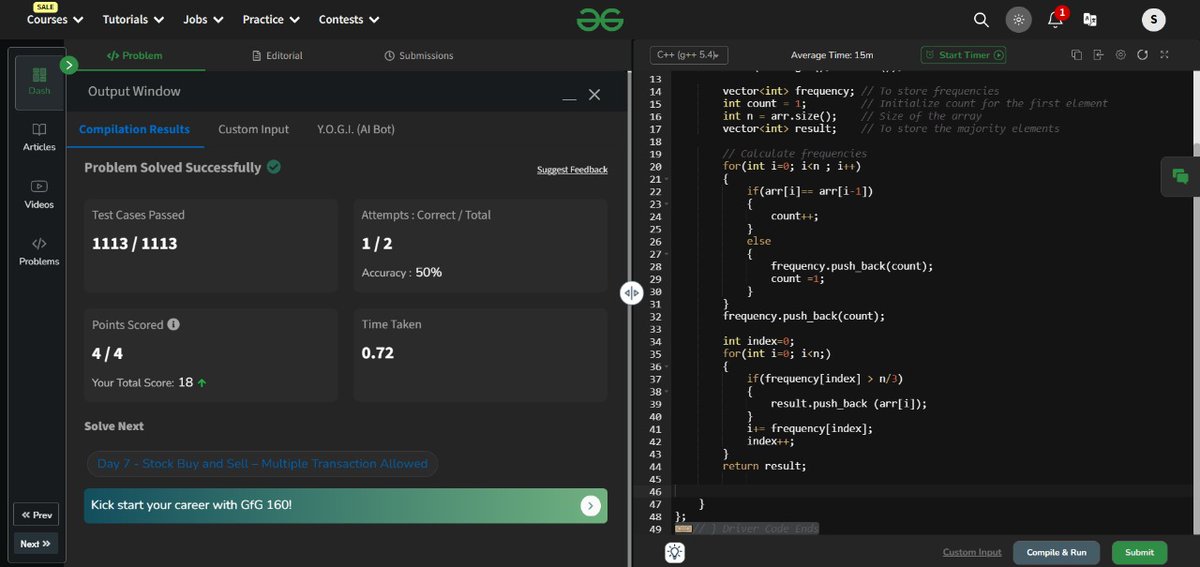Click the copy code icon
Screen dimensions: 1200x567
point(1076,55)
